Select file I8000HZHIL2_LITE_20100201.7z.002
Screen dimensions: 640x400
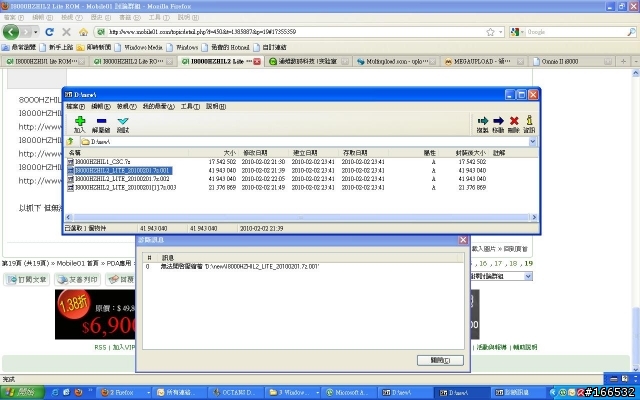[122, 179]
